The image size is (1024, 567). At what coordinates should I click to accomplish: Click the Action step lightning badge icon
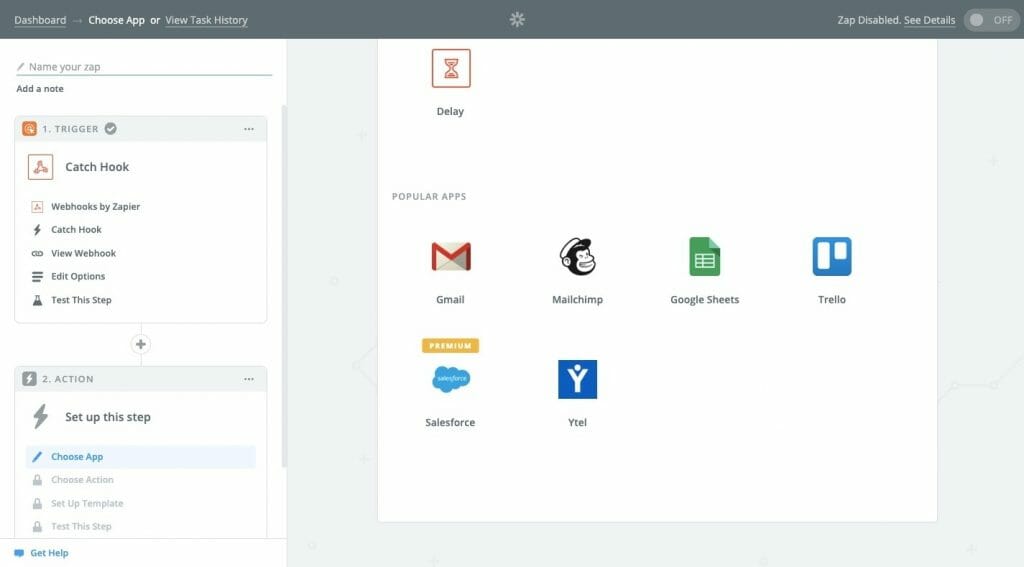[29, 379]
